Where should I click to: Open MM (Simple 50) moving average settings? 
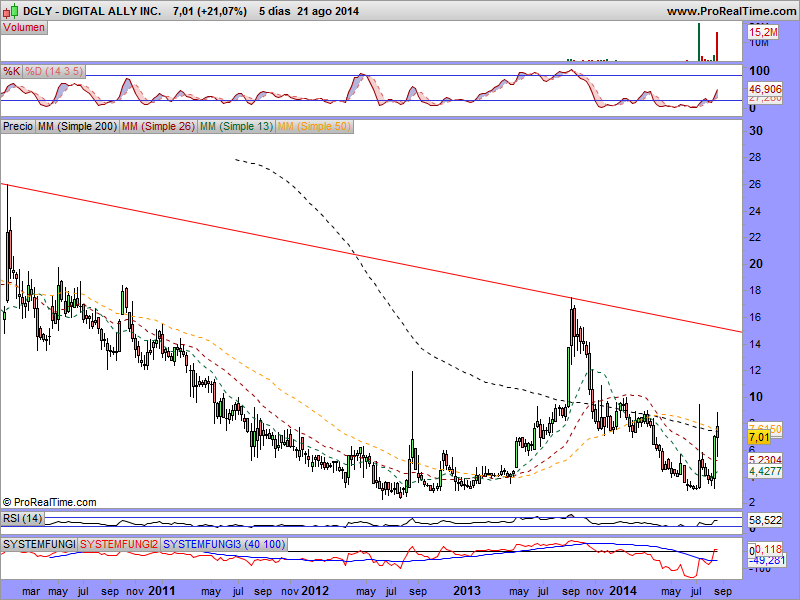tap(314, 126)
